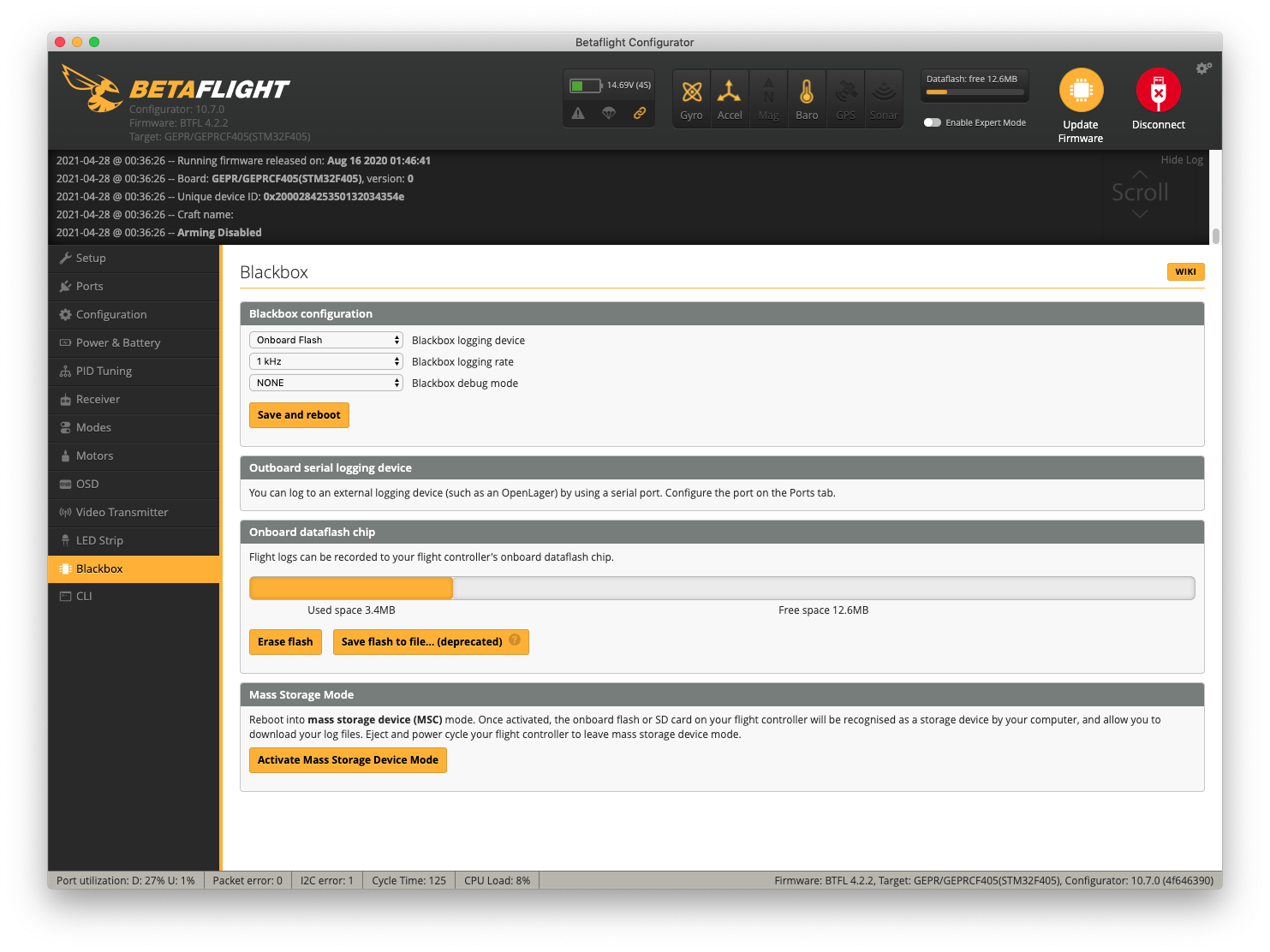The image size is (1270, 952).
Task: Click the battery voltage indicator icon
Action: tap(587, 86)
